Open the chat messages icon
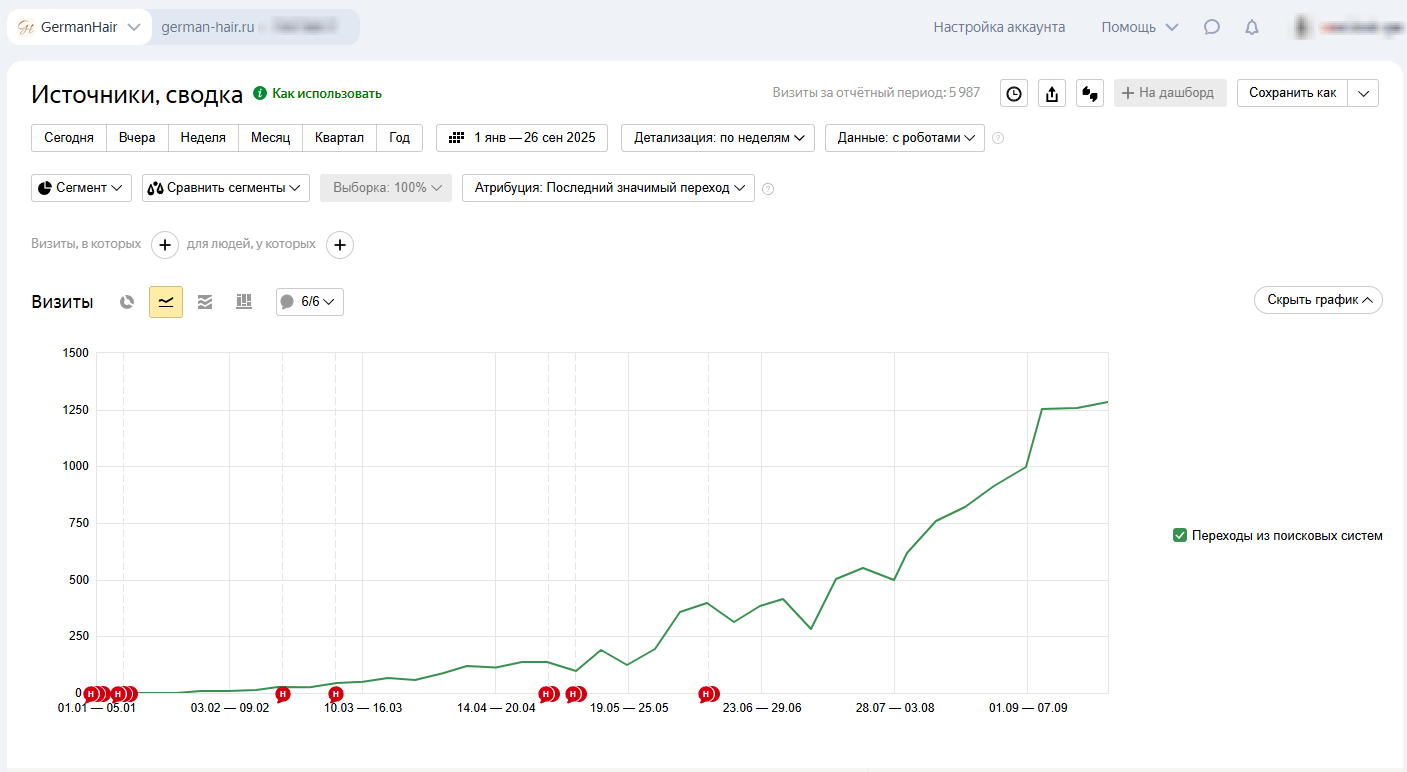Screen dimensions: 1407x772 point(1212,27)
